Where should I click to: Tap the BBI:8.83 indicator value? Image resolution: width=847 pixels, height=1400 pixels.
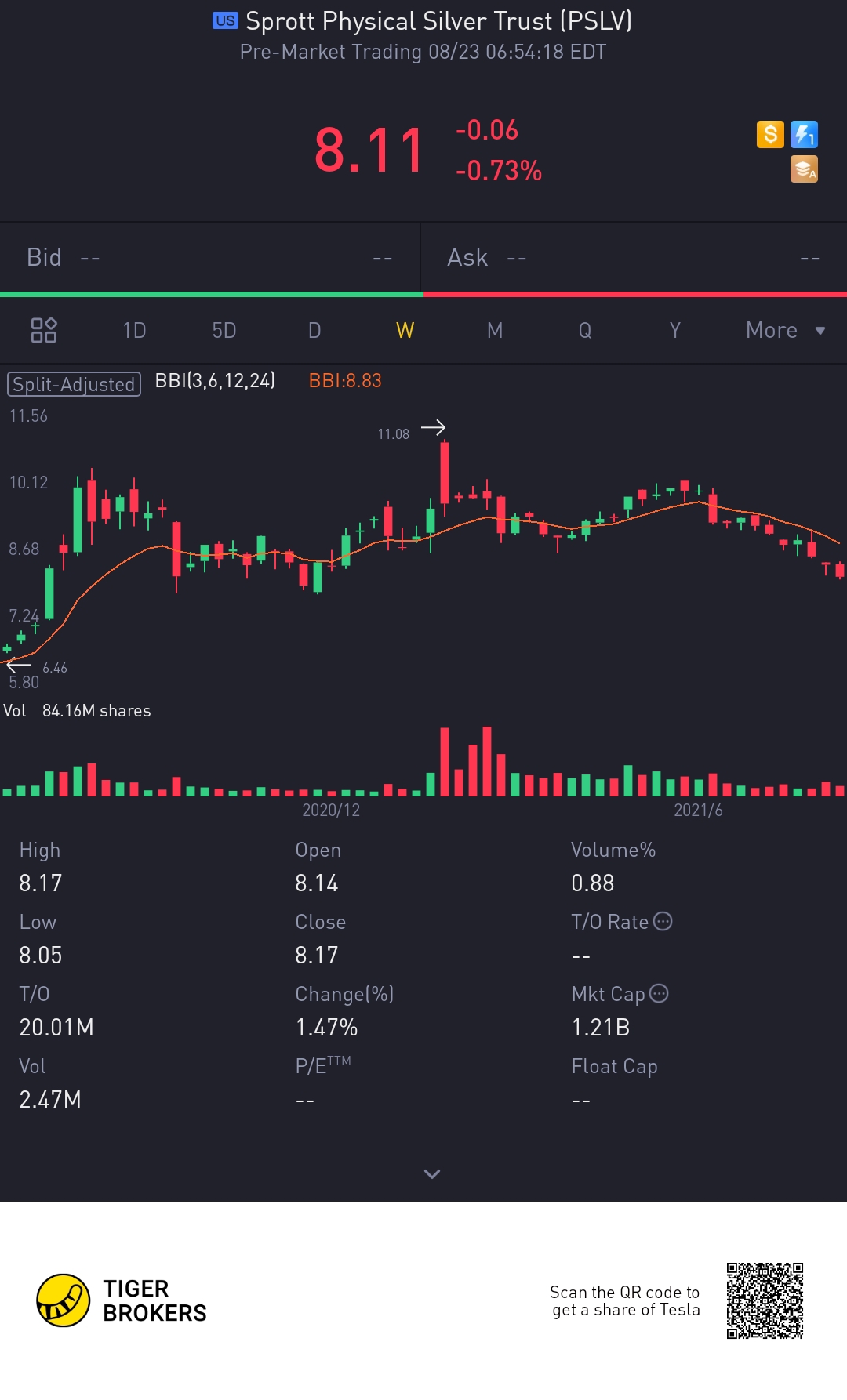pyautogui.click(x=345, y=381)
